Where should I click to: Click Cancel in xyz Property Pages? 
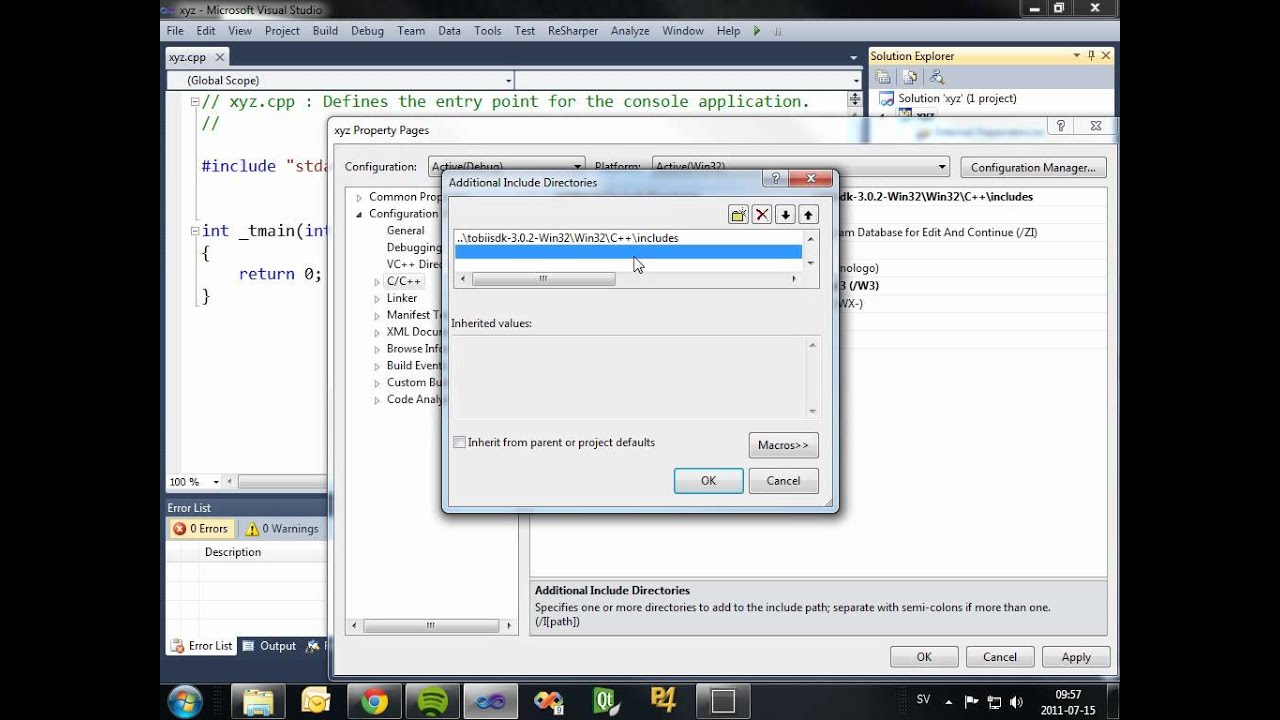point(1000,657)
